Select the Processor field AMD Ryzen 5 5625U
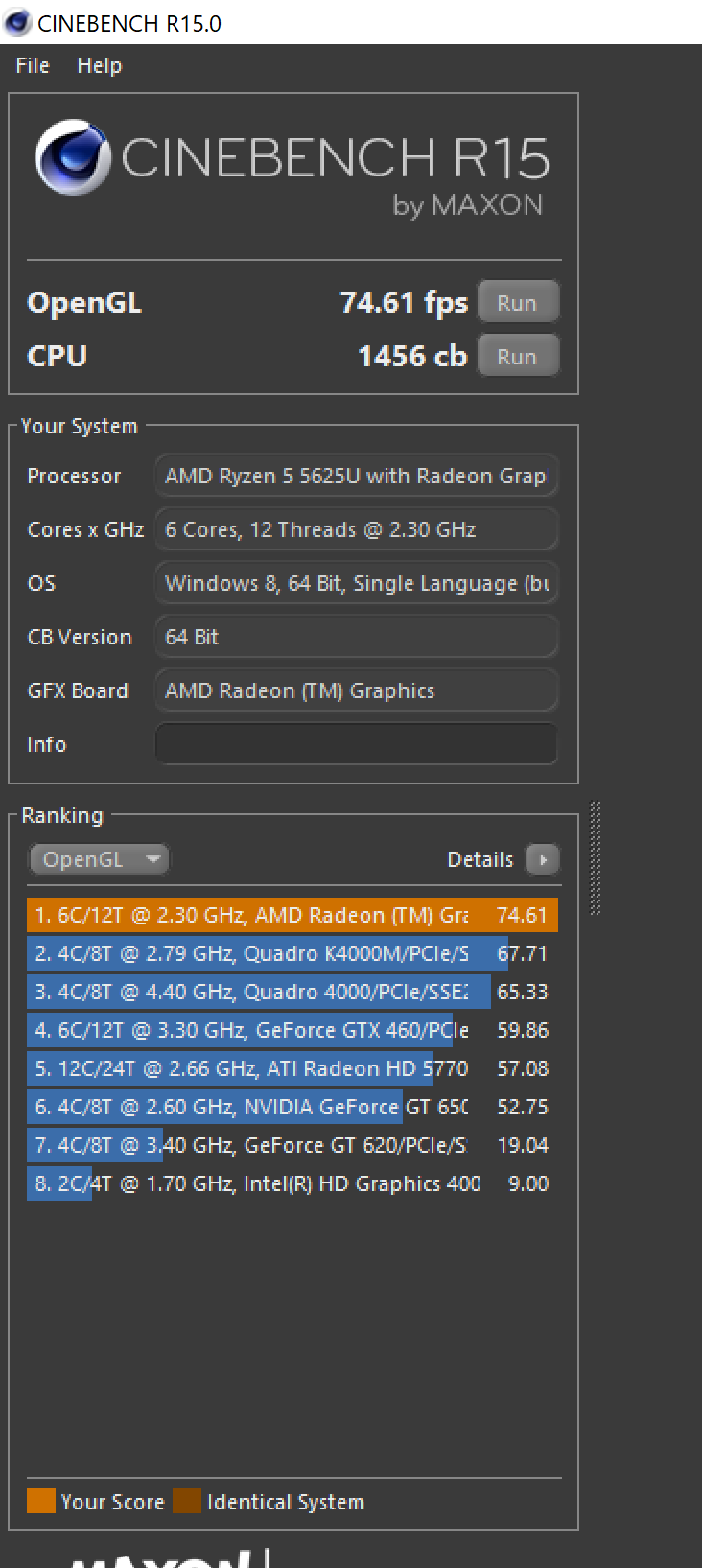 (x=356, y=476)
